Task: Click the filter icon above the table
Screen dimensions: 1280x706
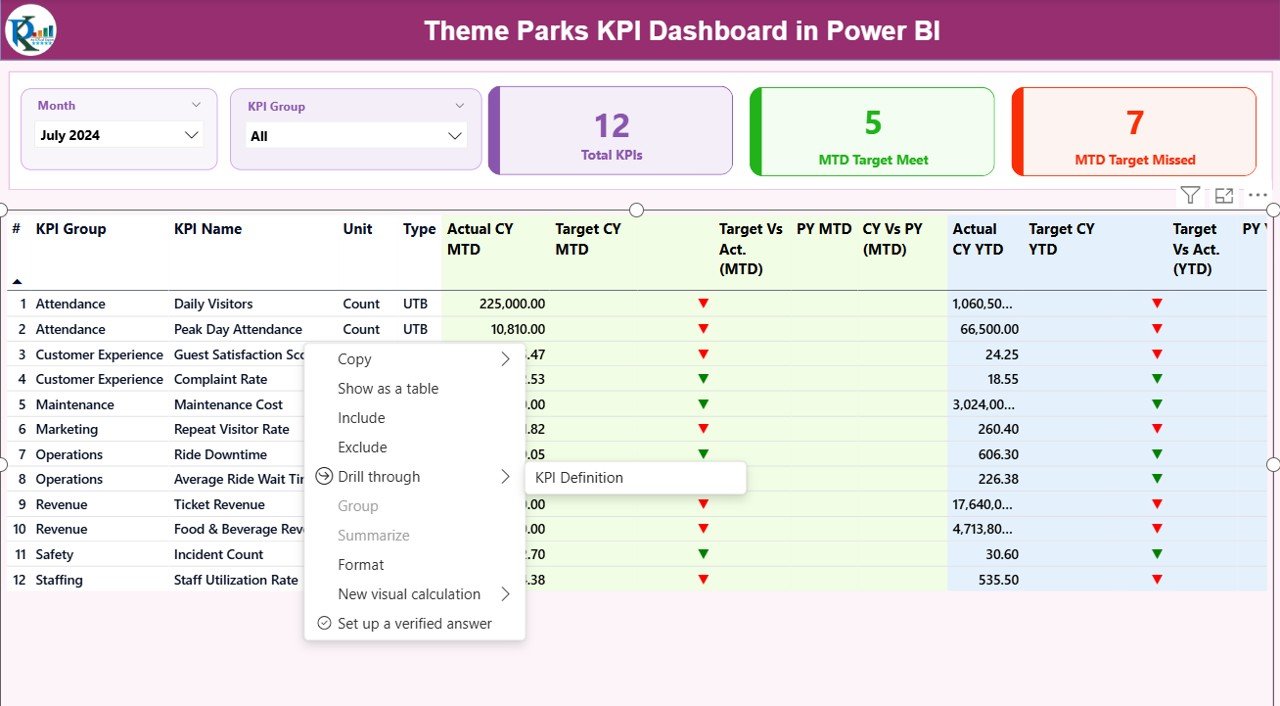Action: [1189, 196]
